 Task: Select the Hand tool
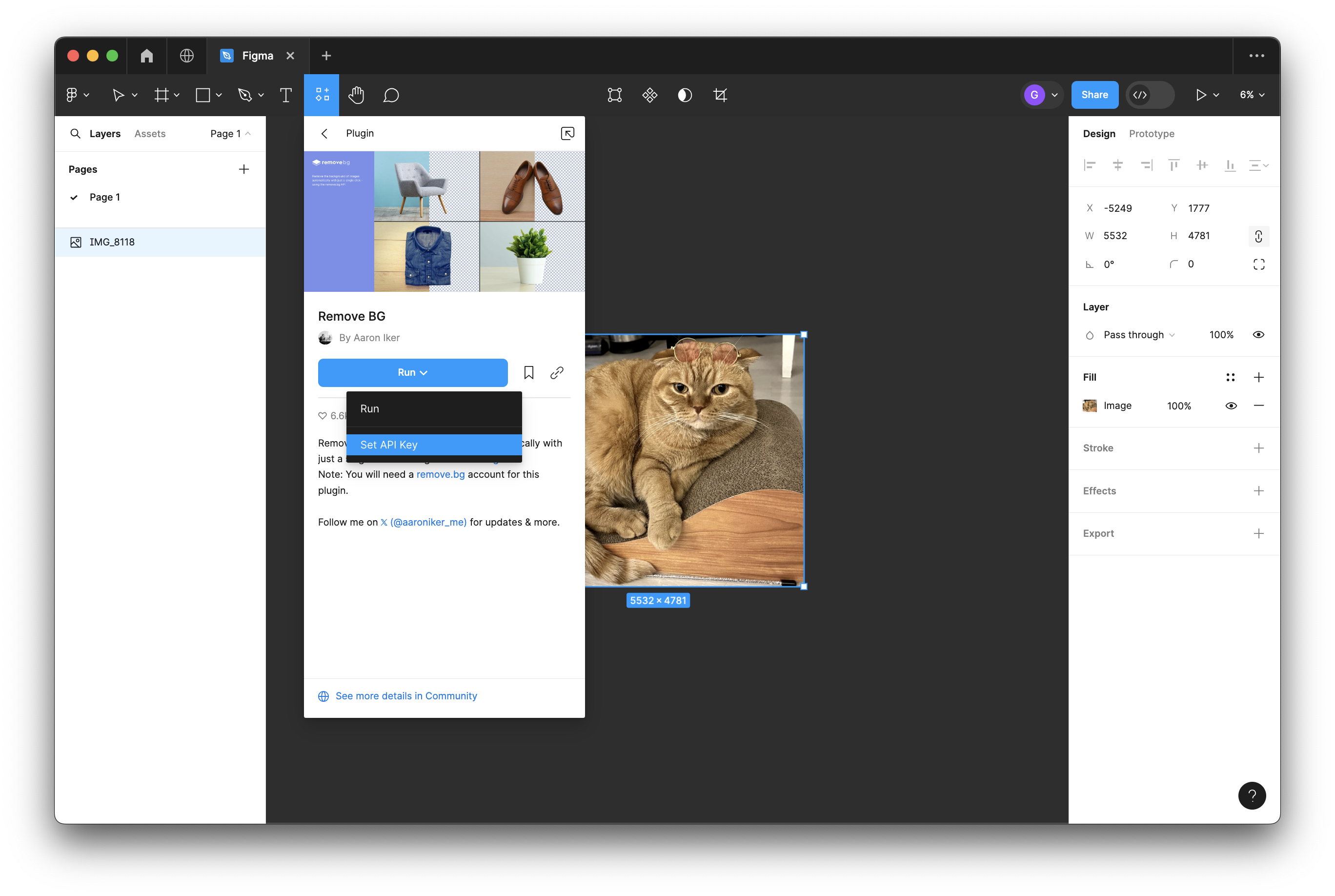356,95
